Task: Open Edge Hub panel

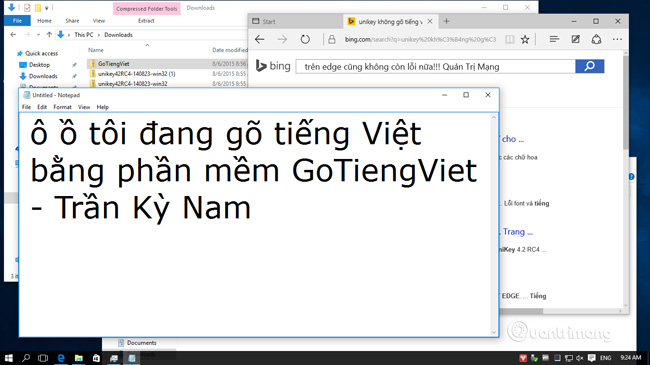Action: [554, 39]
